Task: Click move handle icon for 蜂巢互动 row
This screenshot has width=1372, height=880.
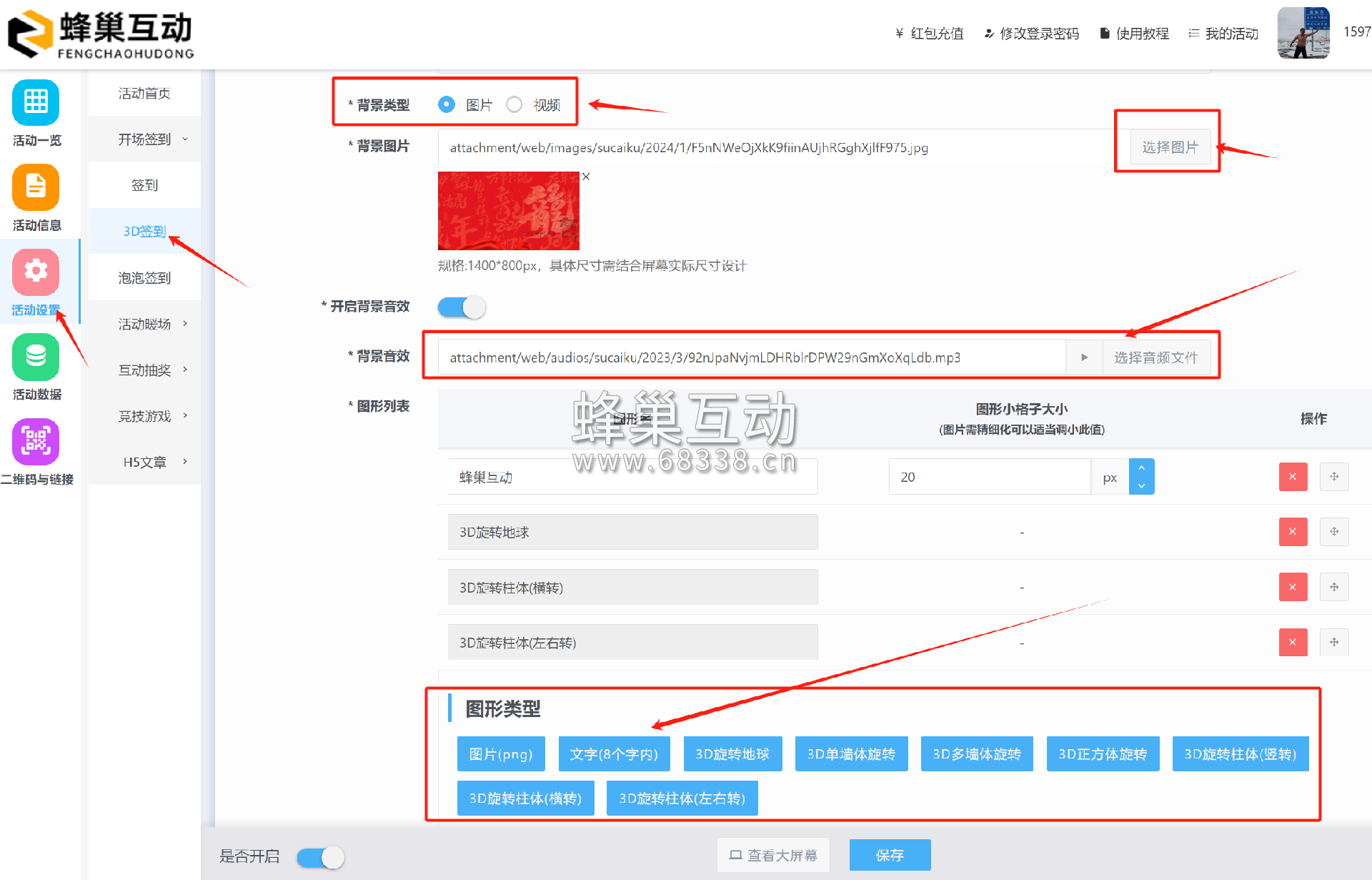Action: pyautogui.click(x=1334, y=477)
